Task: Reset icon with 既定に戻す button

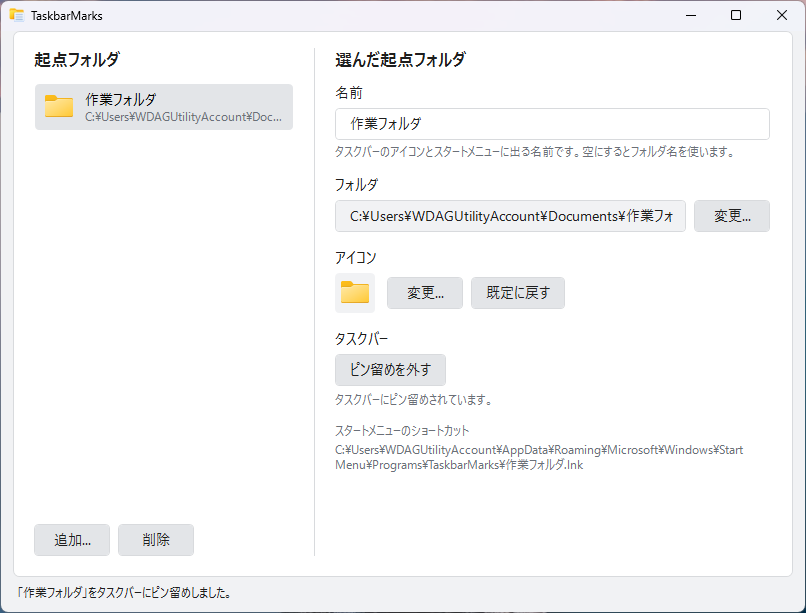Action: 518,293
